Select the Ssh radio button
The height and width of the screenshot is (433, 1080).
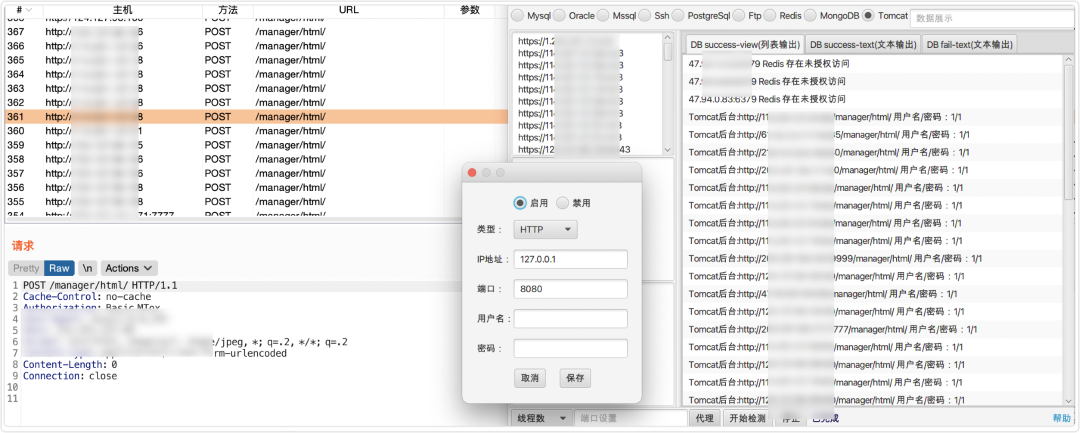tap(645, 15)
